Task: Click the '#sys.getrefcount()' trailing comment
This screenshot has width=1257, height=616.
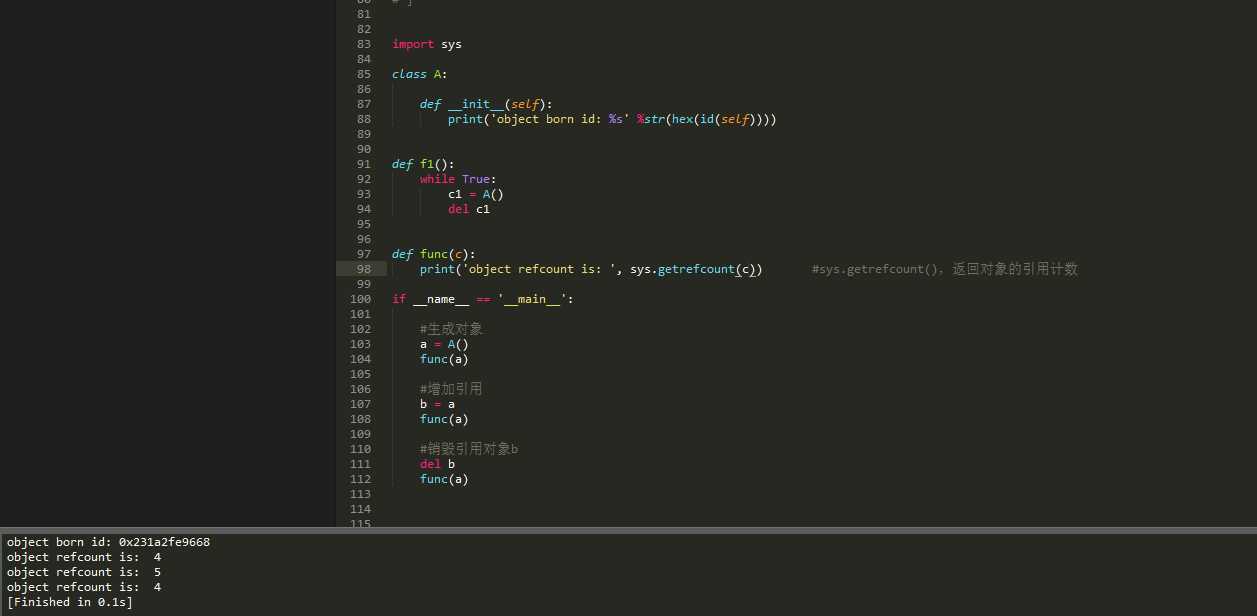Action: point(945,269)
